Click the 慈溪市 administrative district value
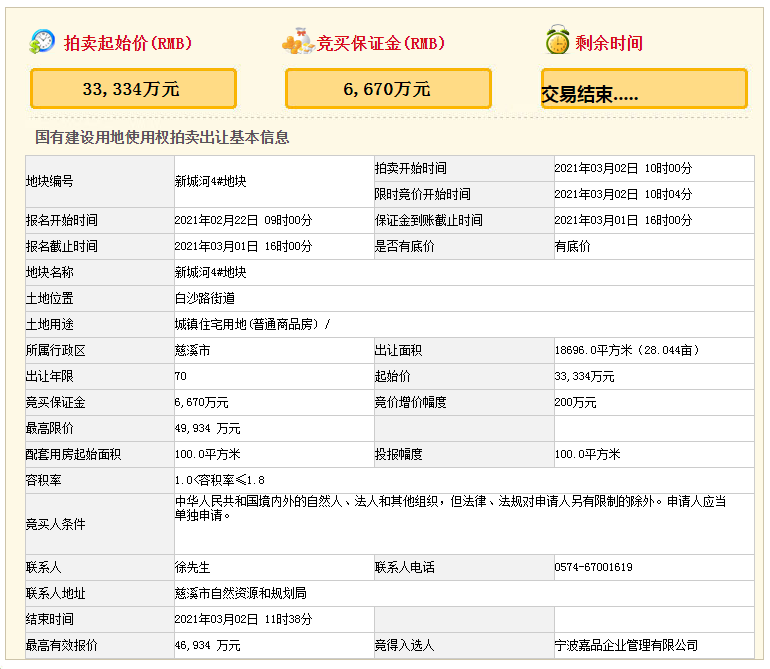This screenshot has width=770, height=669. click(x=192, y=350)
